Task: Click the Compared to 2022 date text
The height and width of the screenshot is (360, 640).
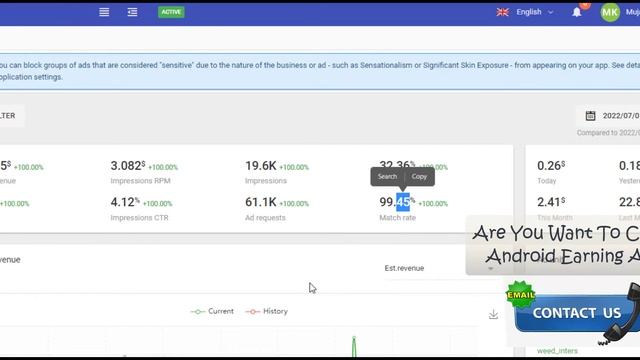Action: pos(608,133)
